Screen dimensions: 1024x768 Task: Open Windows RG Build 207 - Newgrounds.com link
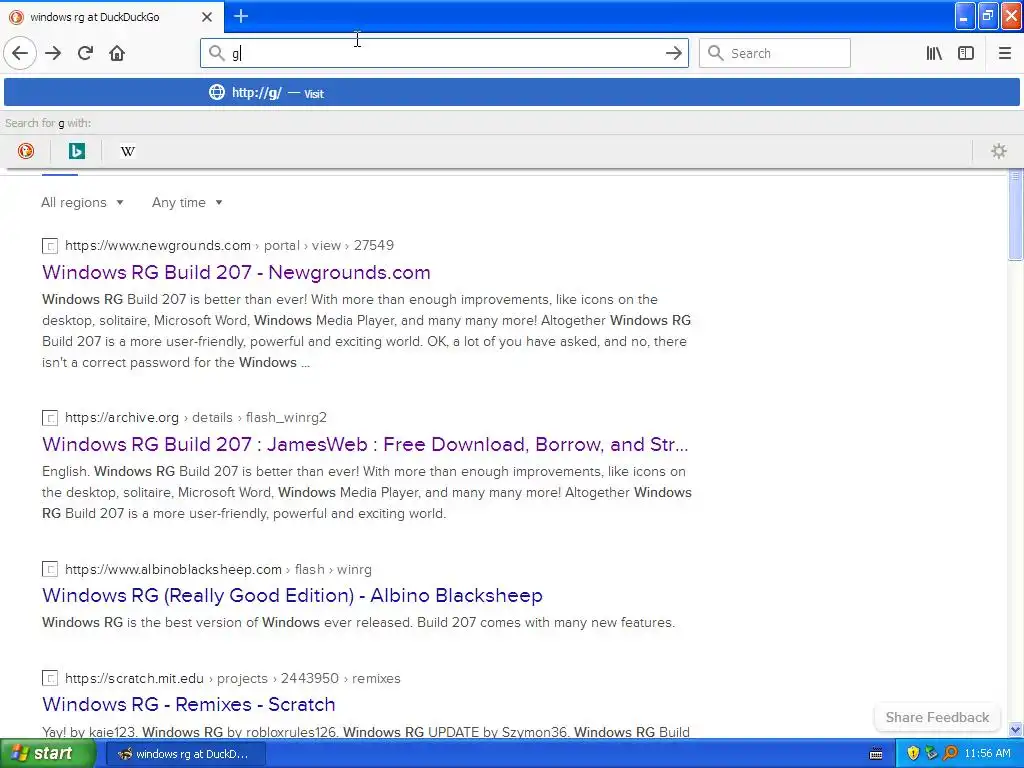pos(236,272)
